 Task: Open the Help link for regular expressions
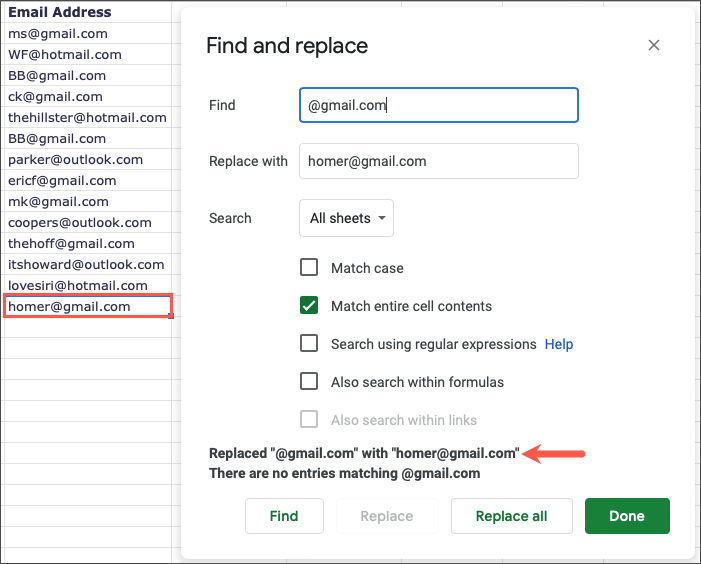[559, 344]
